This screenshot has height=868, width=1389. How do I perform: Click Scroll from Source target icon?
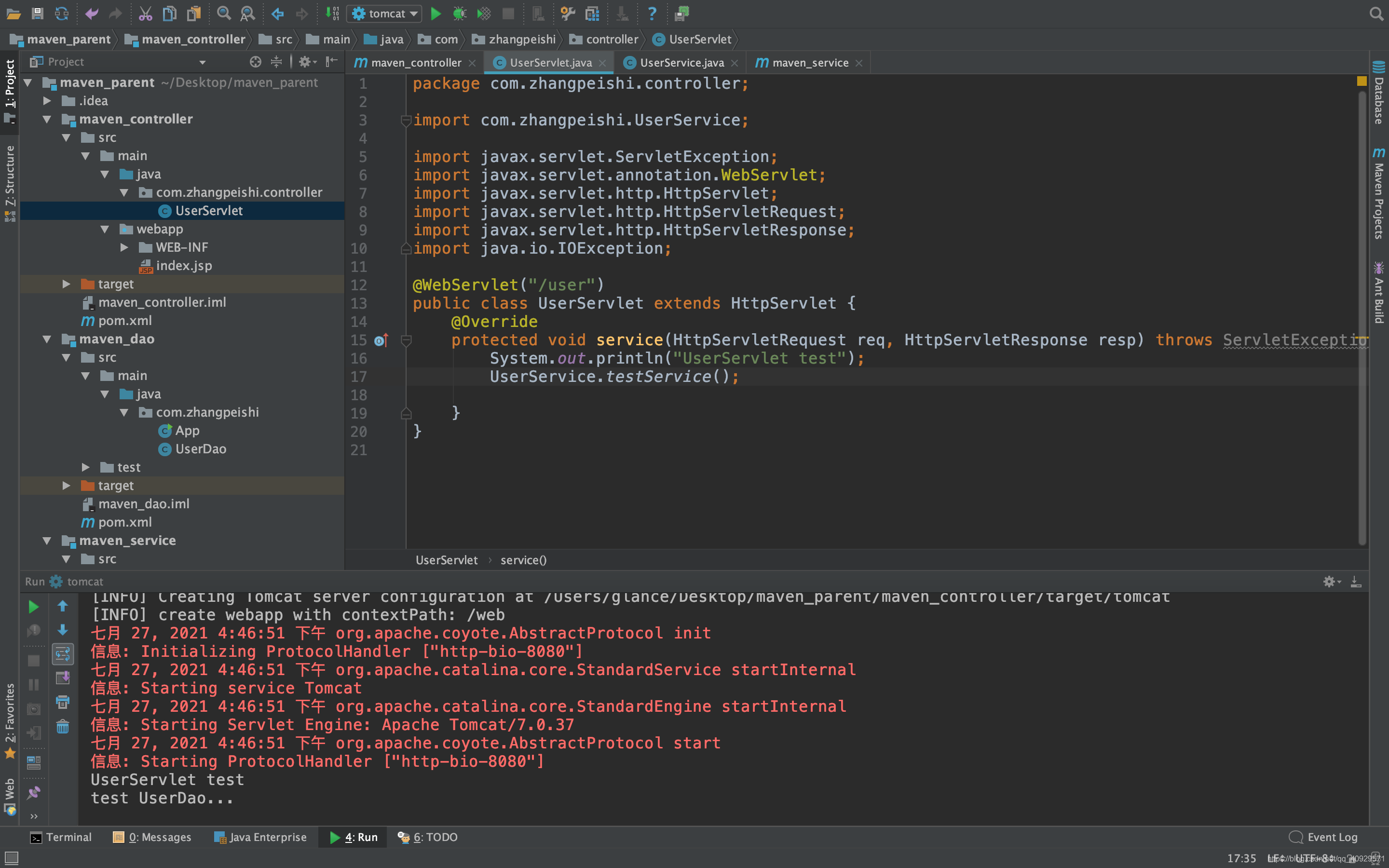coord(256,61)
